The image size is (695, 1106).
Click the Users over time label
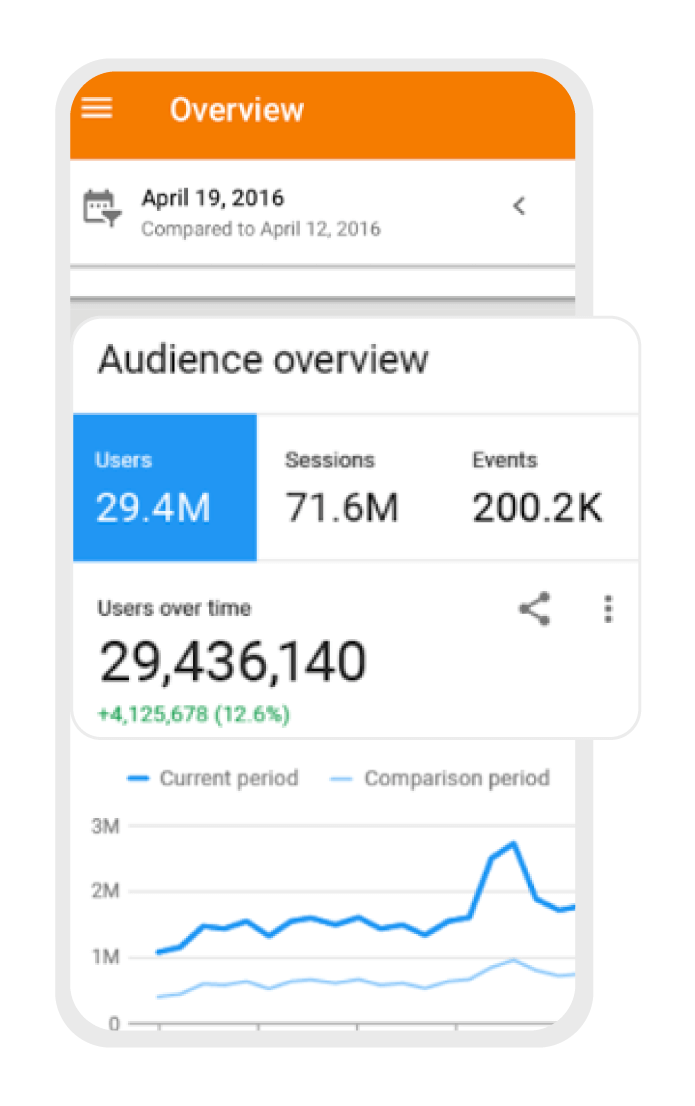pyautogui.click(x=174, y=608)
